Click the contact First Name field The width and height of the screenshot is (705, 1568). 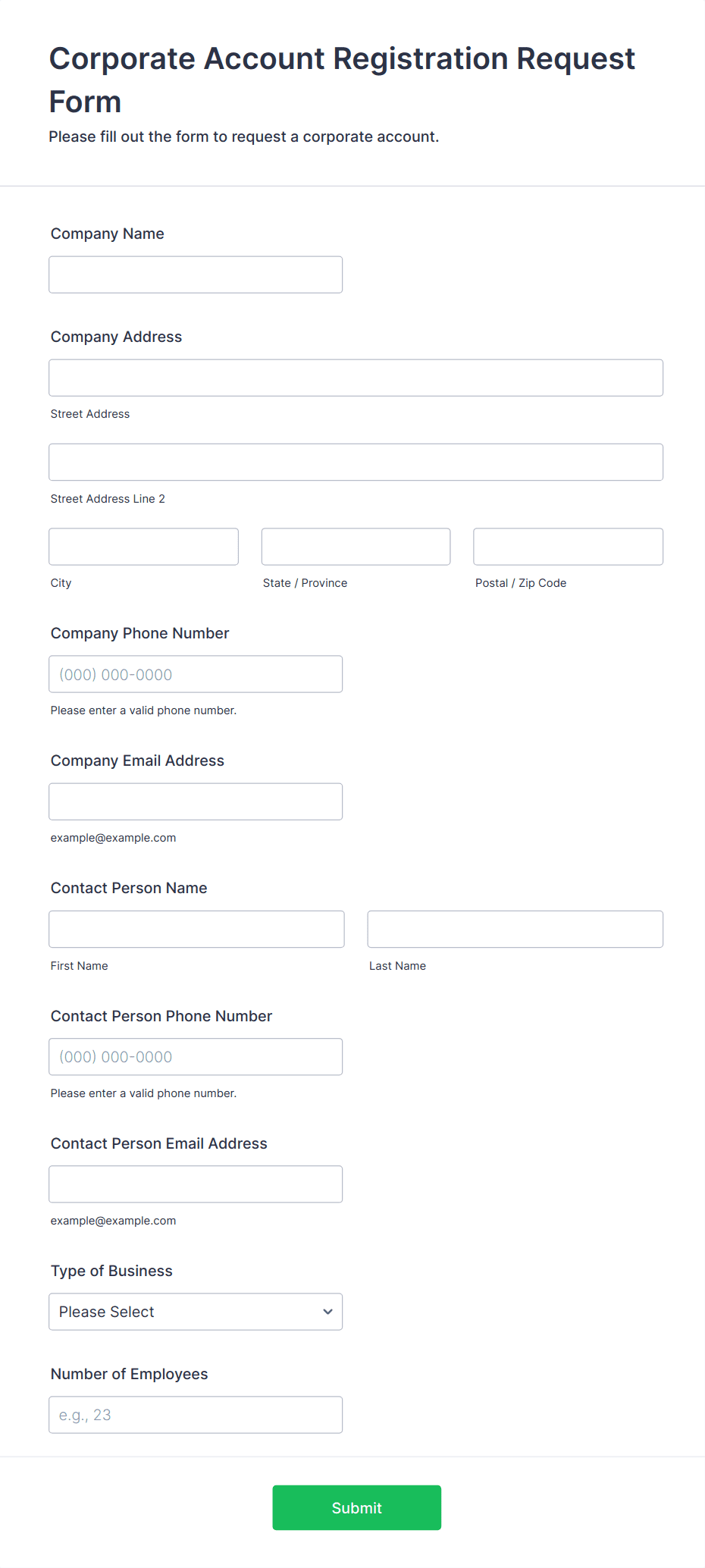pos(196,929)
